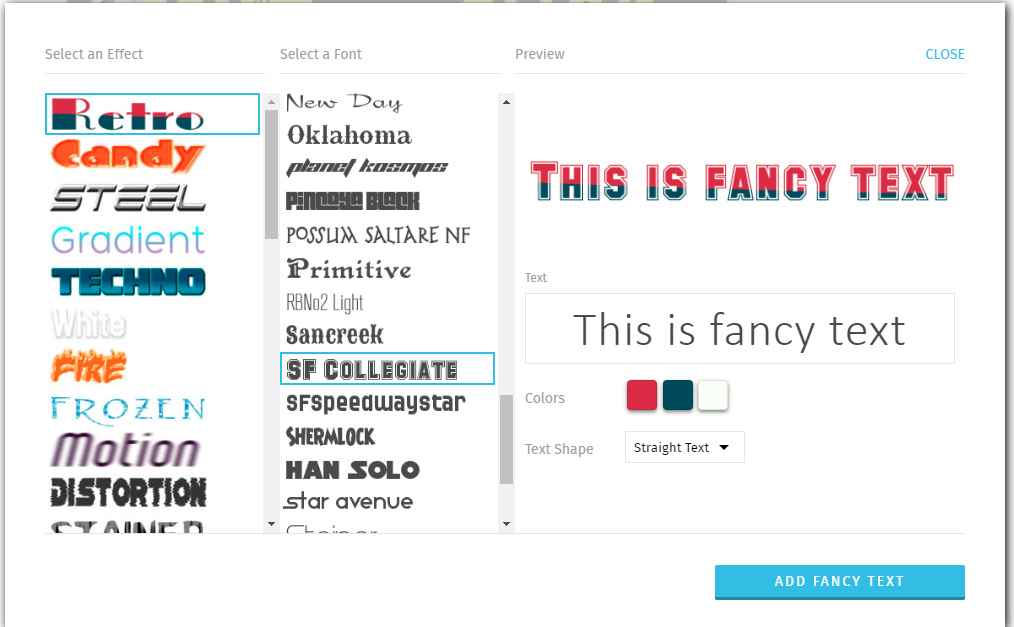Select the Primitive font
Screen dimensions: 1014x627
[349, 269]
